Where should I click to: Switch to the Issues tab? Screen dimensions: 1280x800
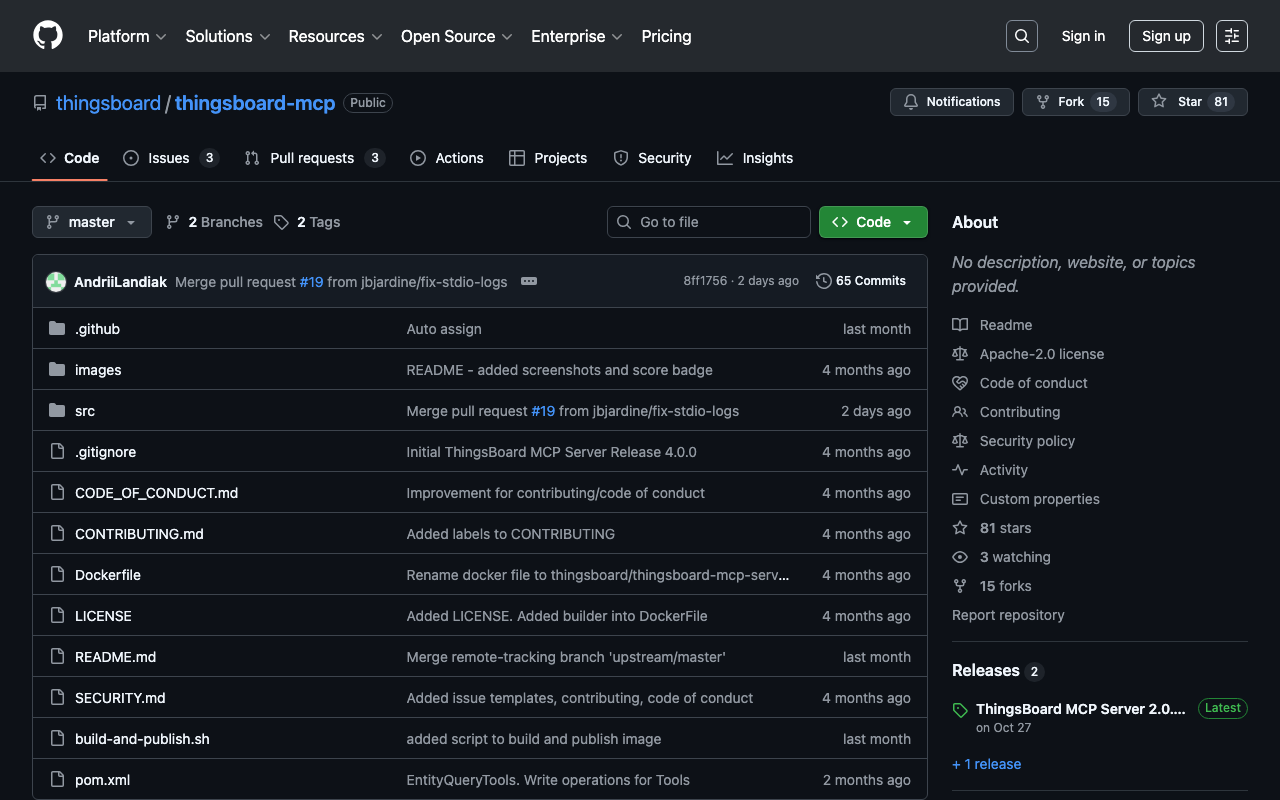point(169,158)
